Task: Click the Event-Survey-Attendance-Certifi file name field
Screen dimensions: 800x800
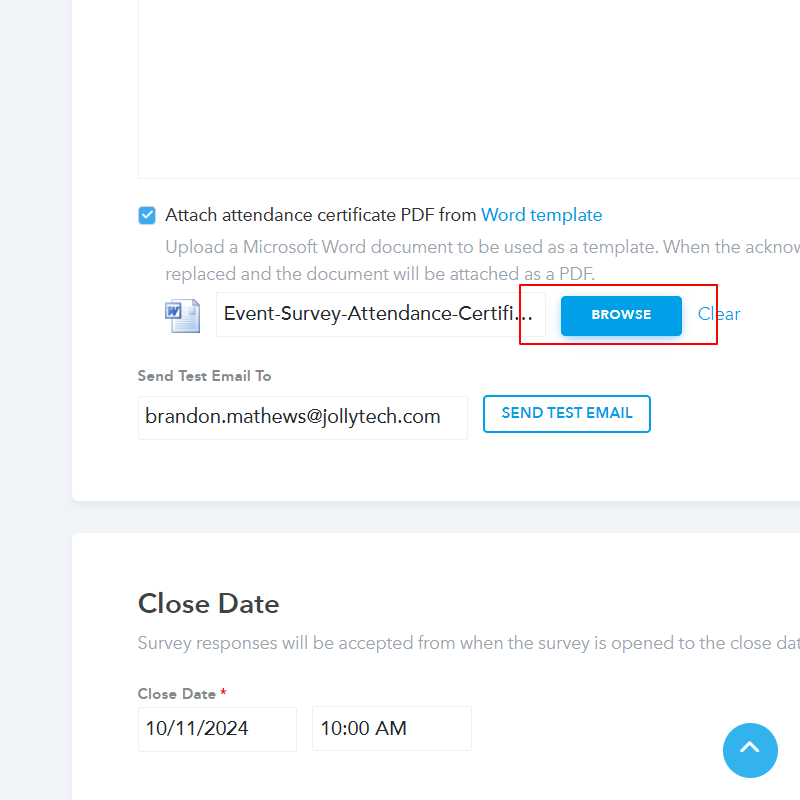Action: click(380, 314)
